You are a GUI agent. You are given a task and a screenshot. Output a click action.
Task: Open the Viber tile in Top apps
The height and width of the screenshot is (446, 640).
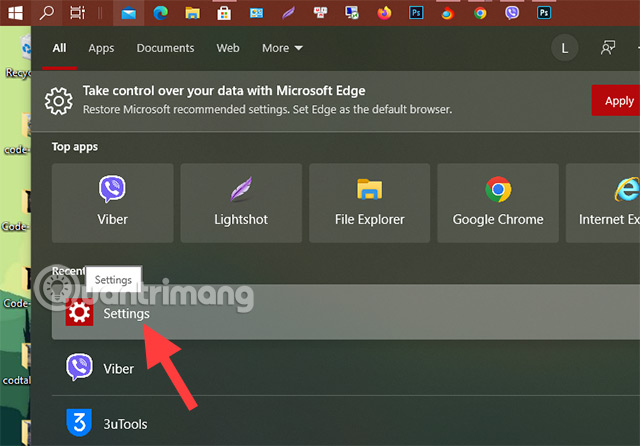tap(113, 203)
